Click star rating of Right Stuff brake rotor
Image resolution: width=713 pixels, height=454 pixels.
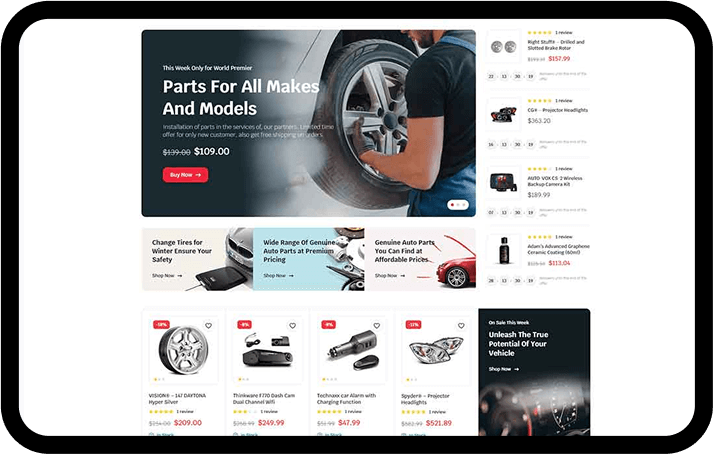(539, 33)
